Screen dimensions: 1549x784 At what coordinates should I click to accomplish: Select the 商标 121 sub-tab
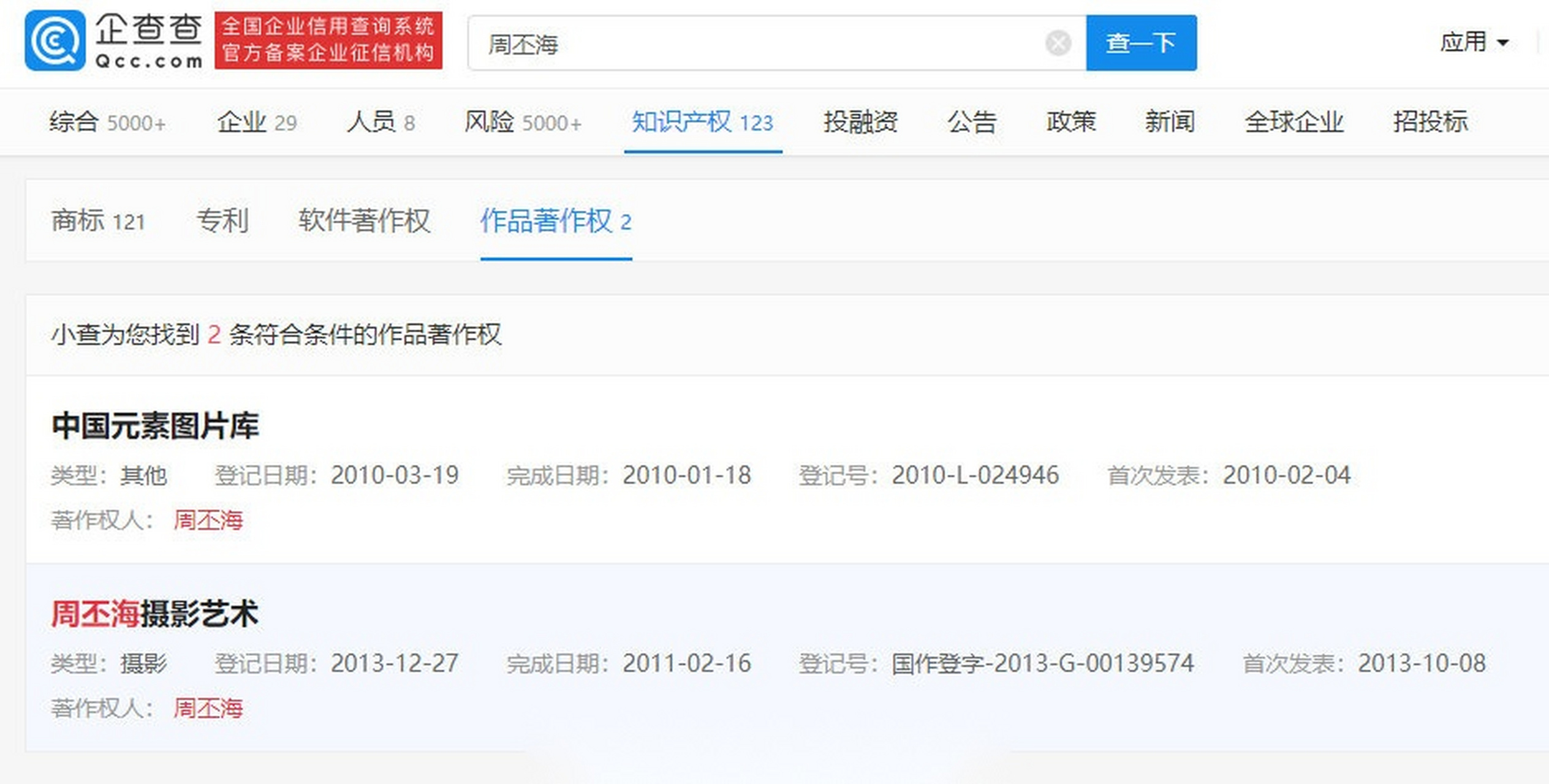tap(98, 221)
